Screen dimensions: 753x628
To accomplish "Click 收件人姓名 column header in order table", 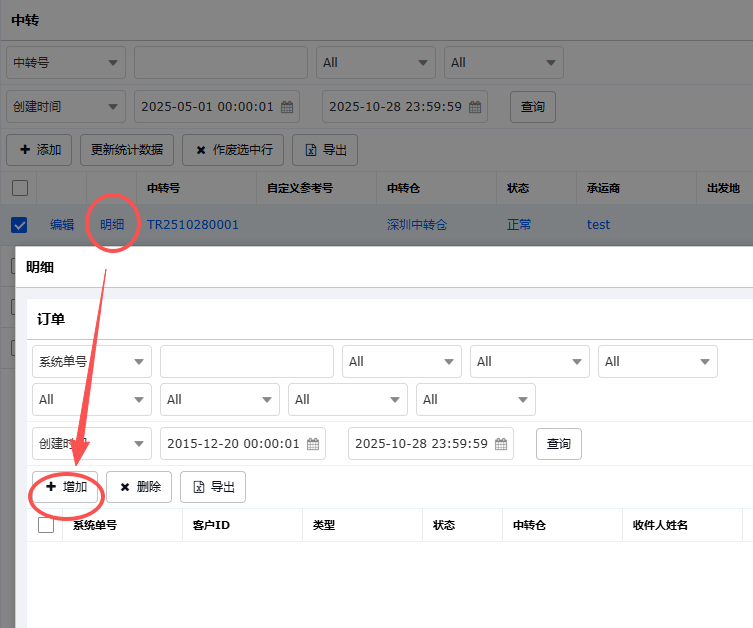I will 660,525.
